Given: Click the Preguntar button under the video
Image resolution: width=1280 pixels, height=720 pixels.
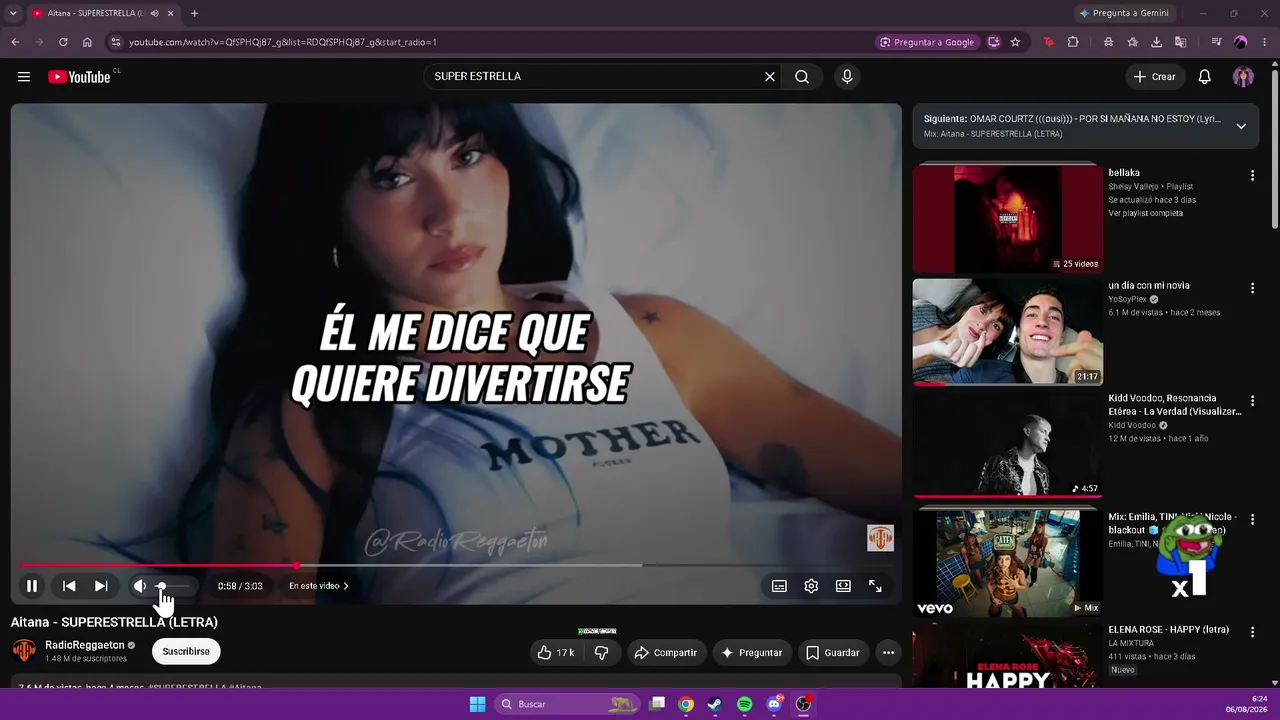Looking at the screenshot, I should pyautogui.click(x=752, y=653).
